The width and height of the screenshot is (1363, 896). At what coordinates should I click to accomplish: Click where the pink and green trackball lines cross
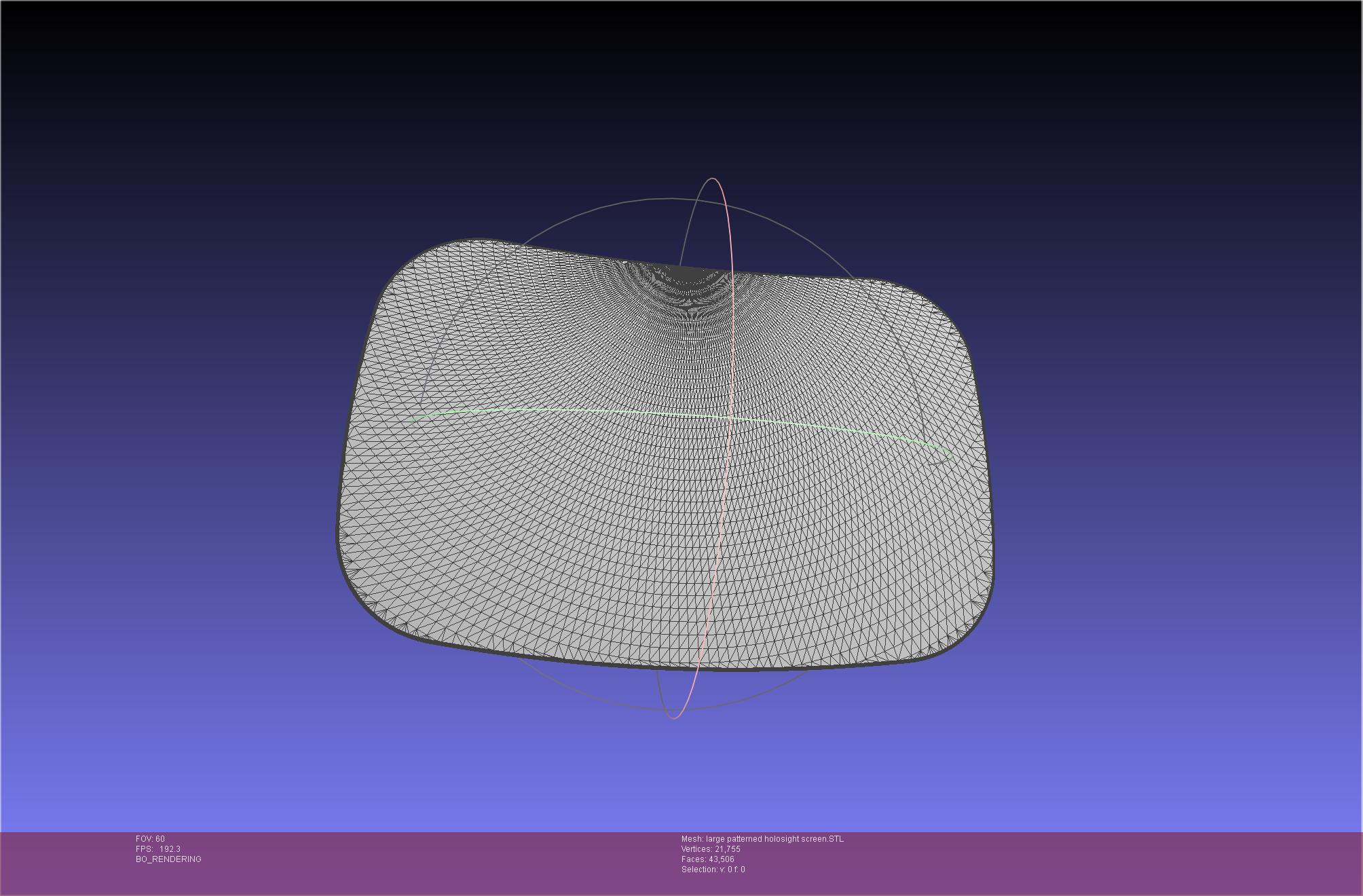pos(729,416)
